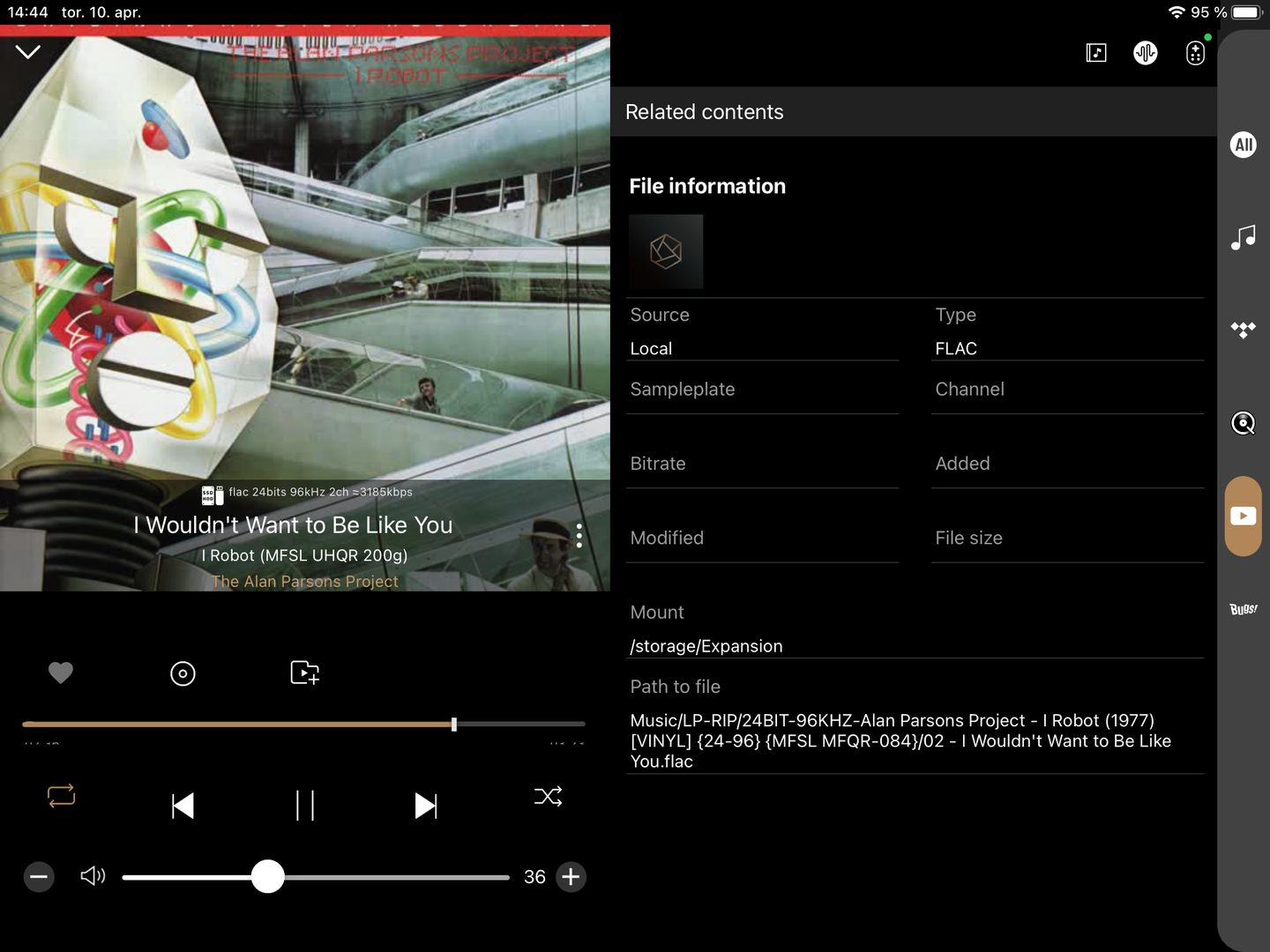Screen dimensions: 1270x952
Task: Open the track's three-dot options menu
Action: tap(579, 536)
